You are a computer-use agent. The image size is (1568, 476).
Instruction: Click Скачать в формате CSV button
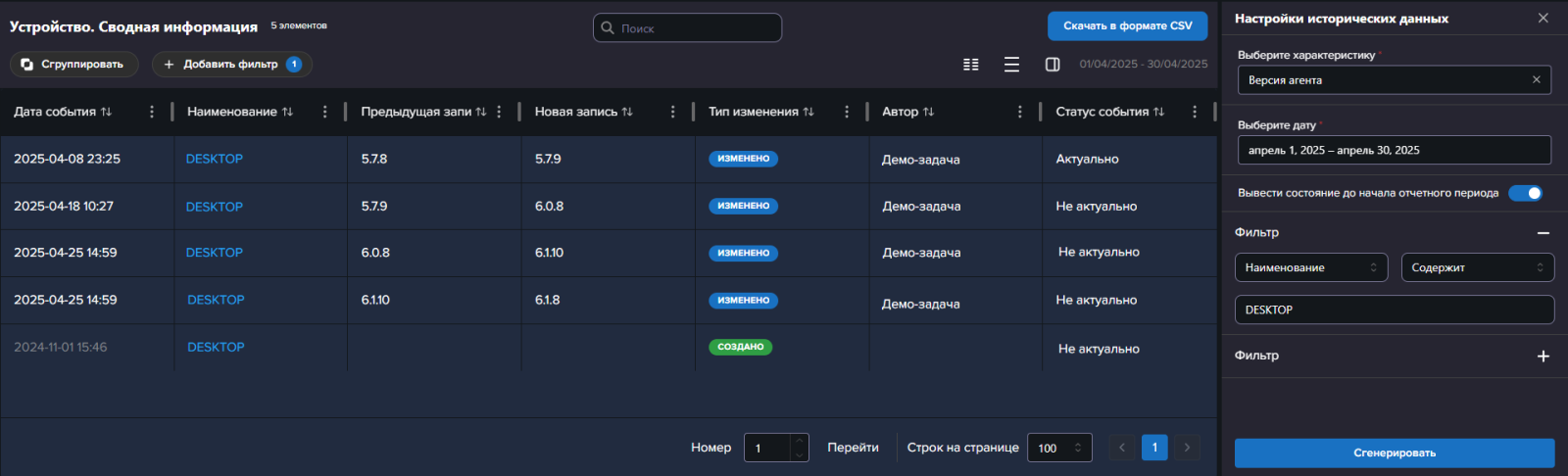1128,25
